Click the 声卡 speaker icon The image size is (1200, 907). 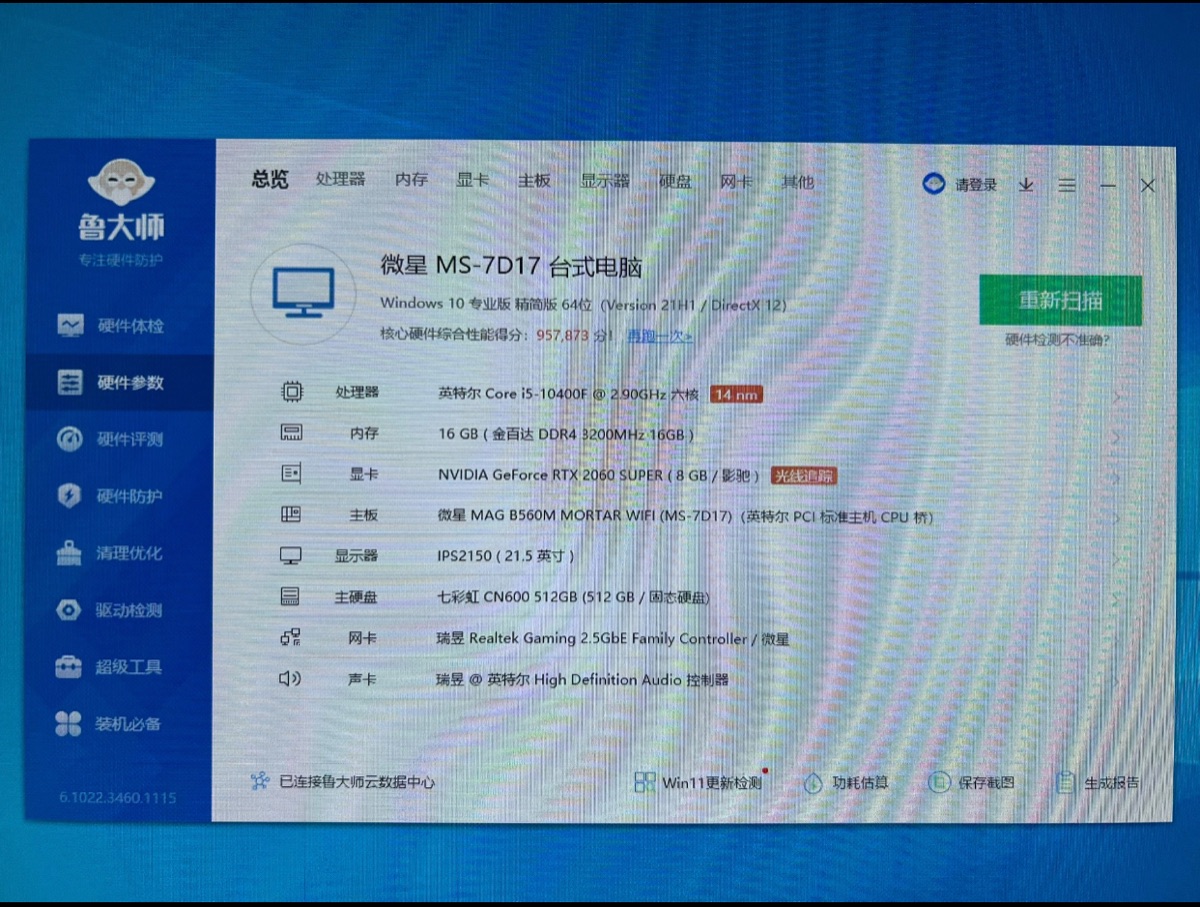(x=291, y=679)
